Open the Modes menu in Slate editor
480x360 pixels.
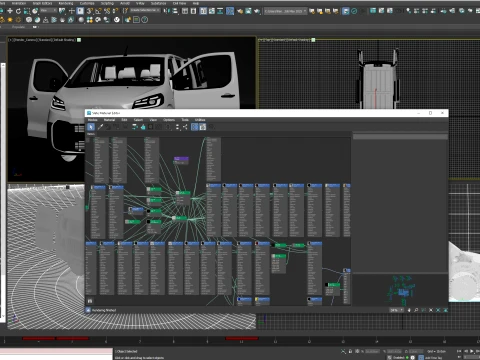(93, 120)
